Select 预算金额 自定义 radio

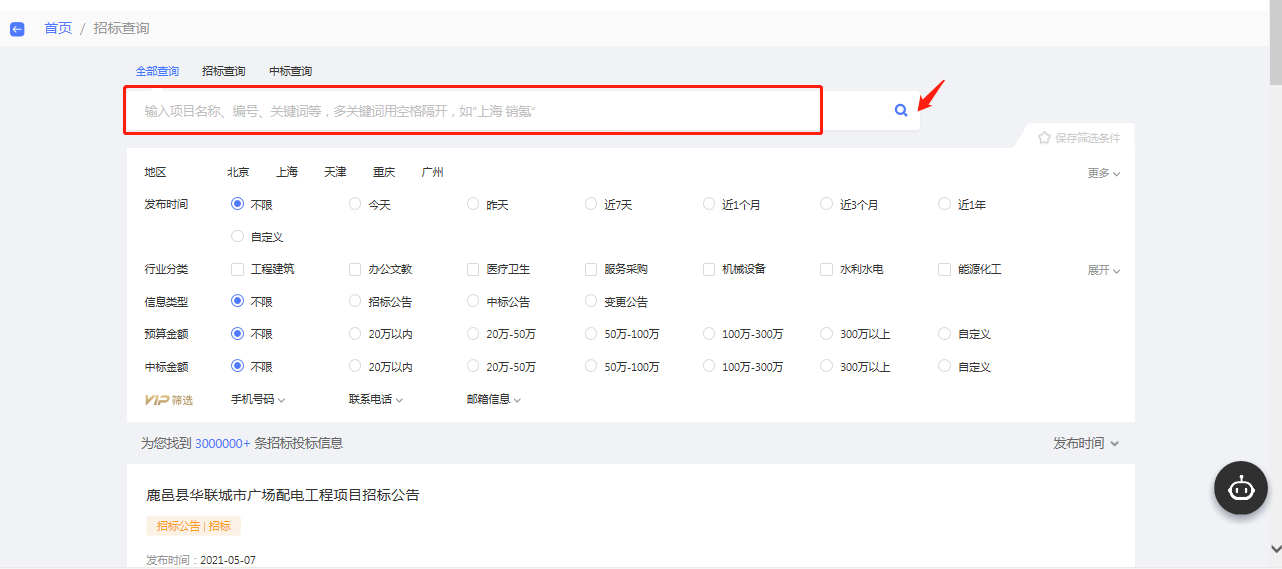point(945,334)
